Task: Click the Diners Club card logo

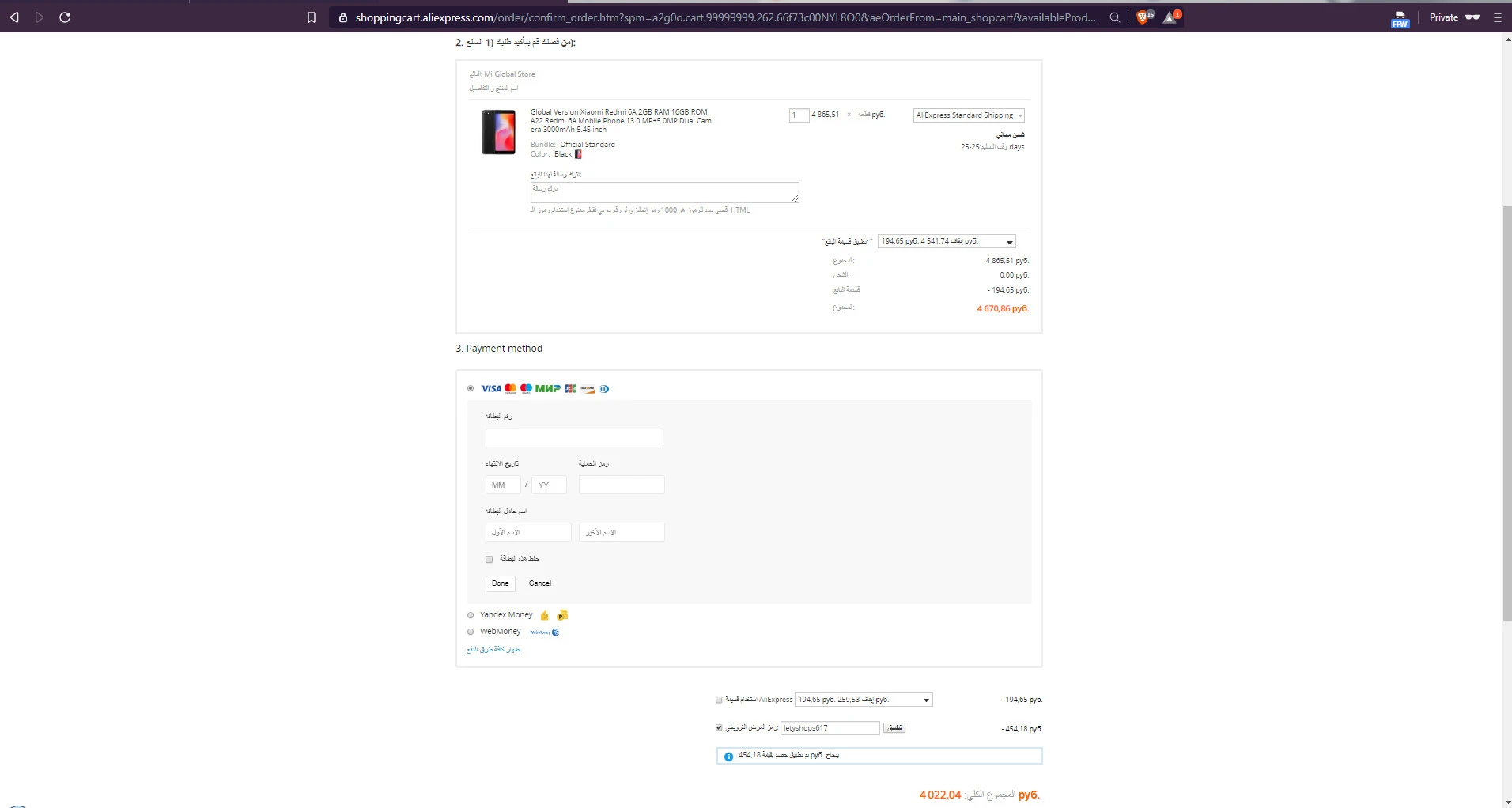Action: pyautogui.click(x=604, y=389)
